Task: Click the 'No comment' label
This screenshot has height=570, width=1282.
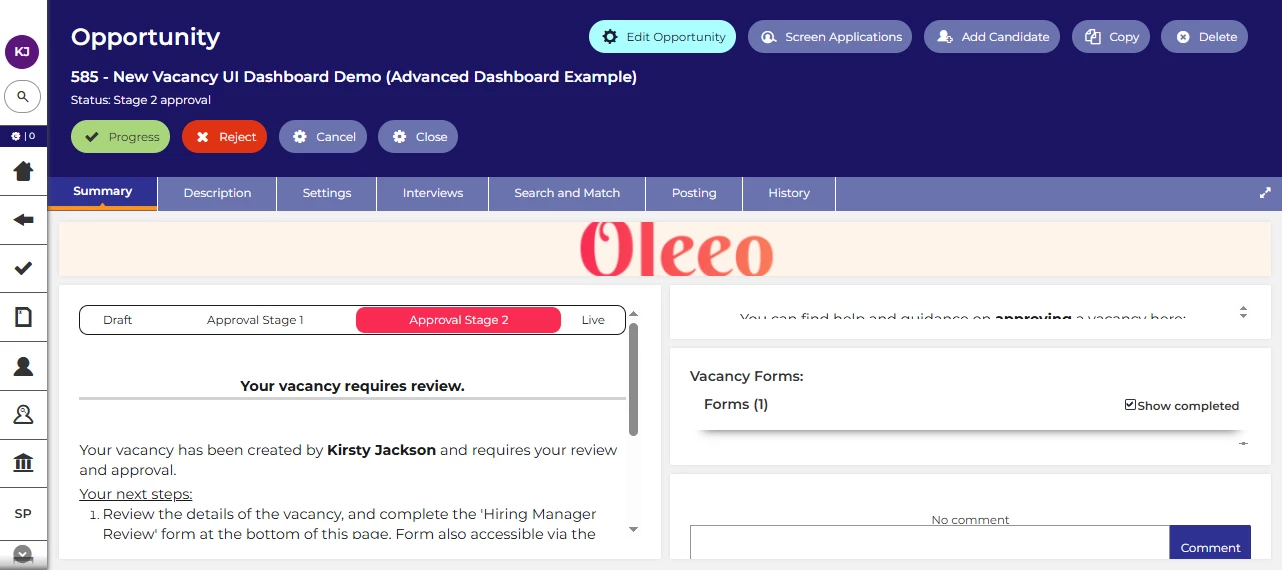Action: [x=970, y=520]
